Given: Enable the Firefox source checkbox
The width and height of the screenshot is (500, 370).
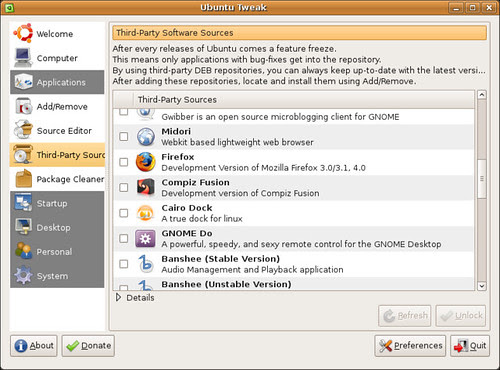Looking at the screenshot, I should click(124, 162).
